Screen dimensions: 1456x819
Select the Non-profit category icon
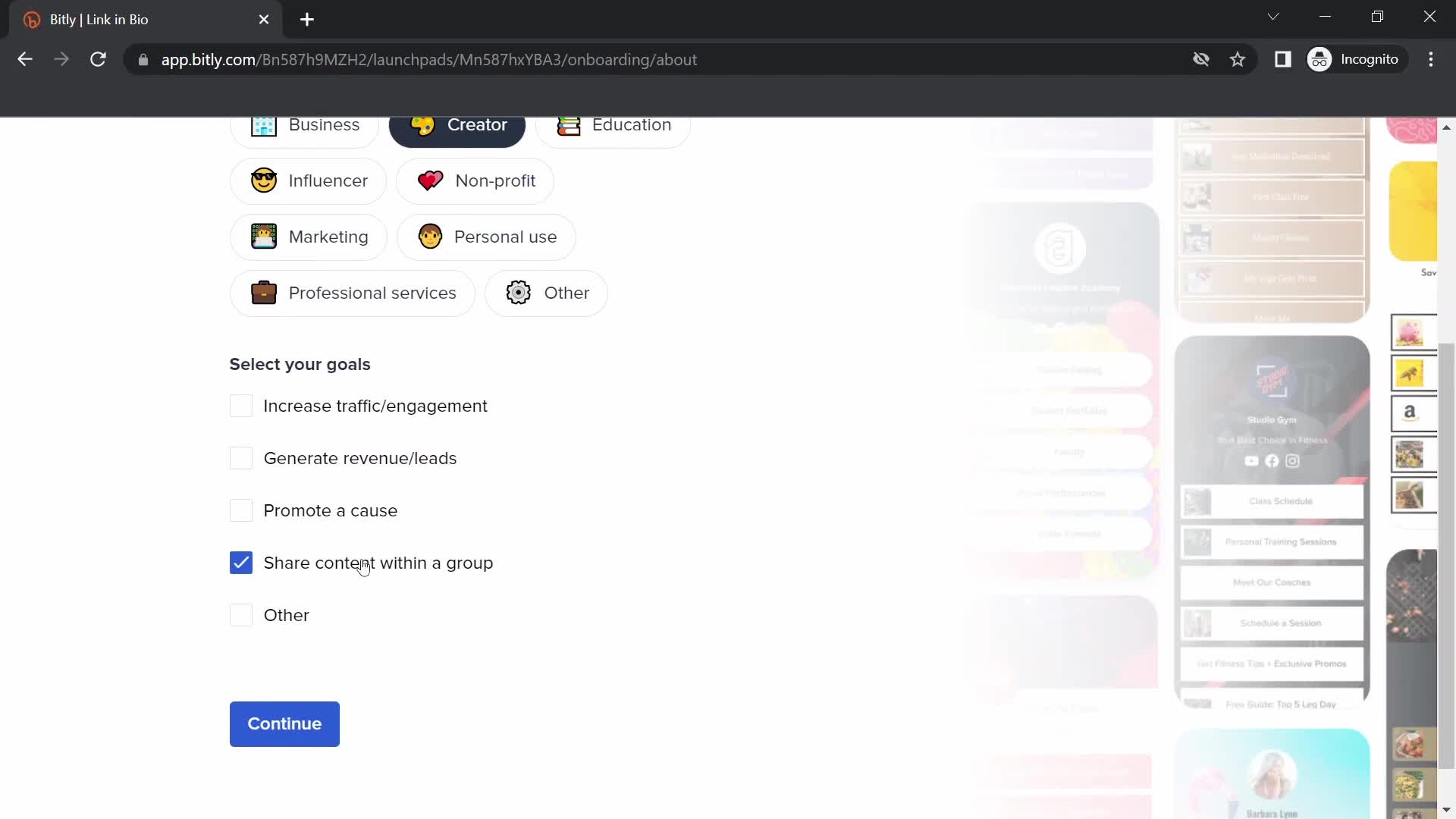pyautogui.click(x=430, y=181)
